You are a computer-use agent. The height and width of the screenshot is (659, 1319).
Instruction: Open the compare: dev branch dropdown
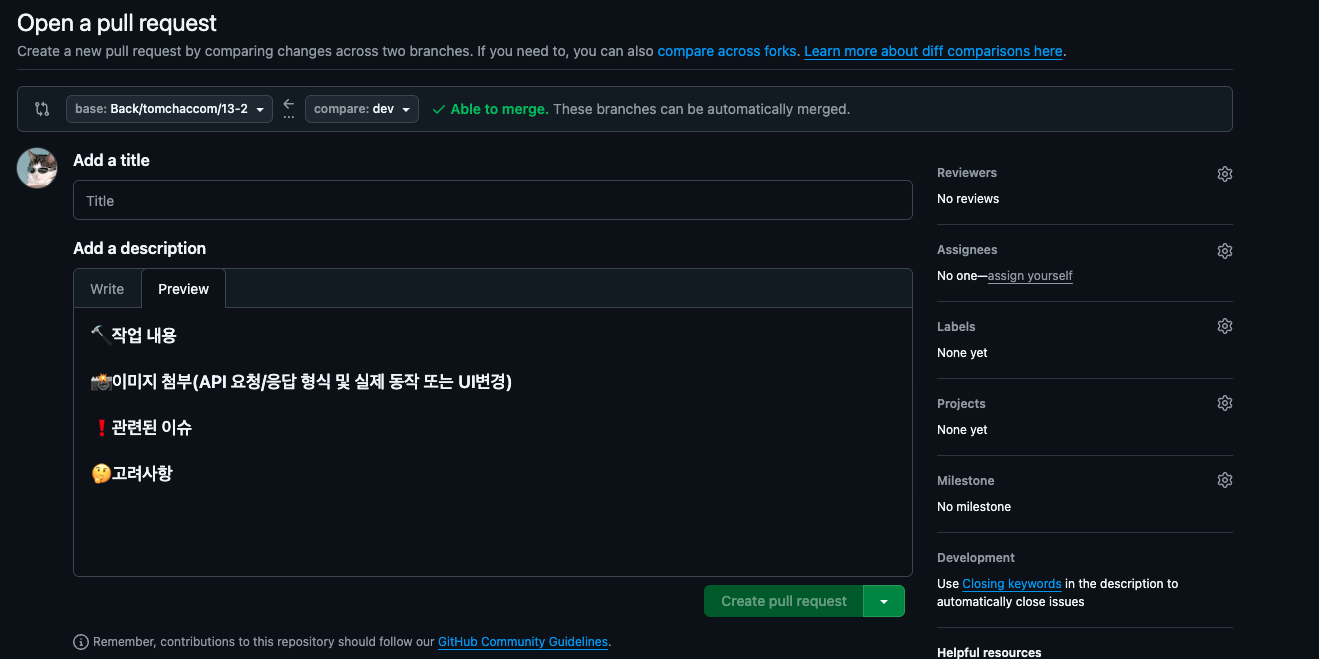click(x=361, y=109)
